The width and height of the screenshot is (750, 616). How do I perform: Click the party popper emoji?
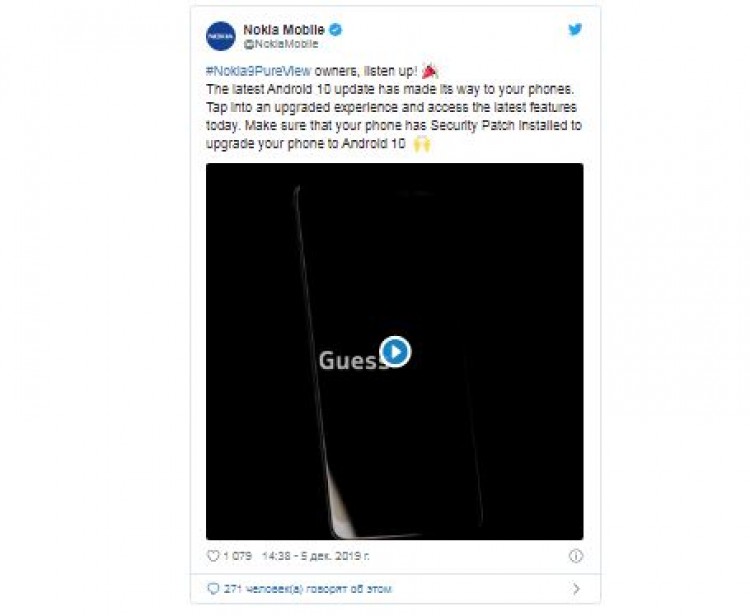430,71
